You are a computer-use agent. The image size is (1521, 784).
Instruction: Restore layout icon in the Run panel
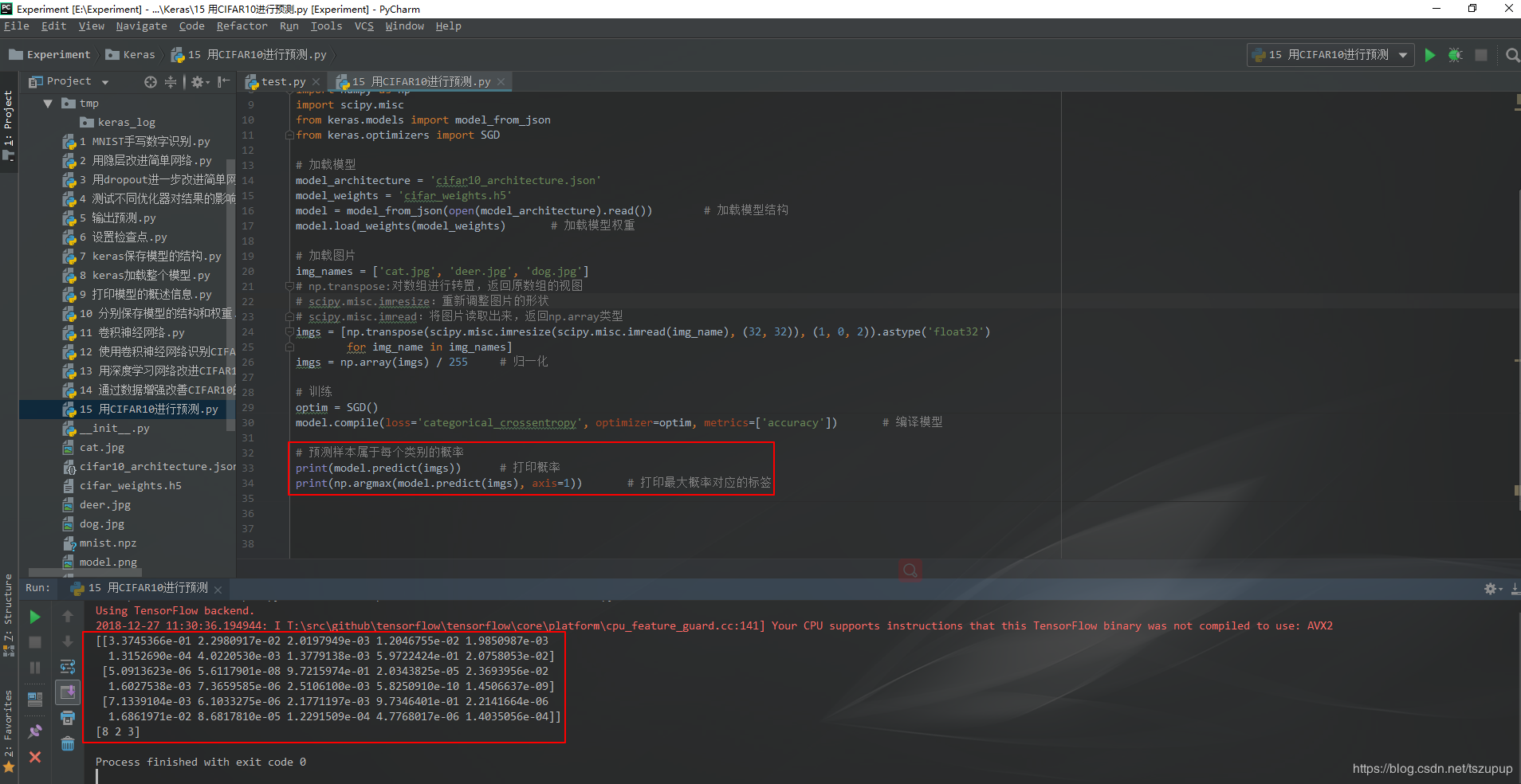pyautogui.click(x=35, y=700)
